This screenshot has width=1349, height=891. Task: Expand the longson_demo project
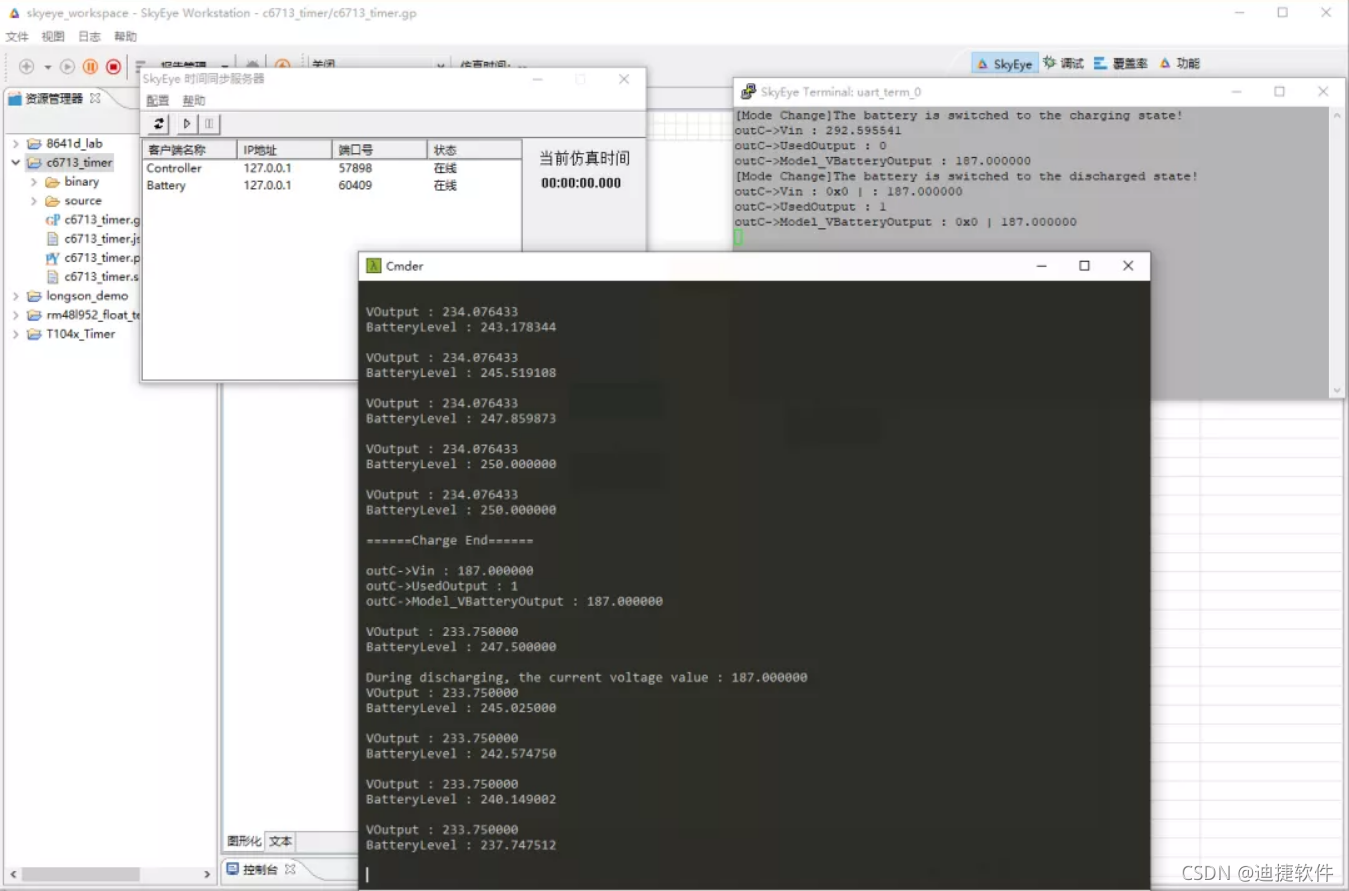16,296
